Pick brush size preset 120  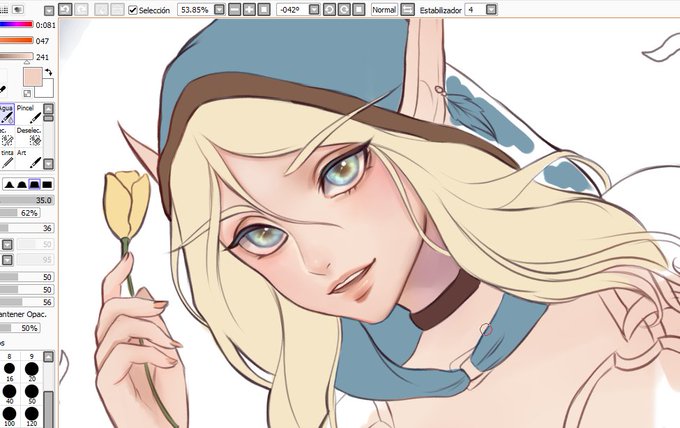[x=32, y=416]
